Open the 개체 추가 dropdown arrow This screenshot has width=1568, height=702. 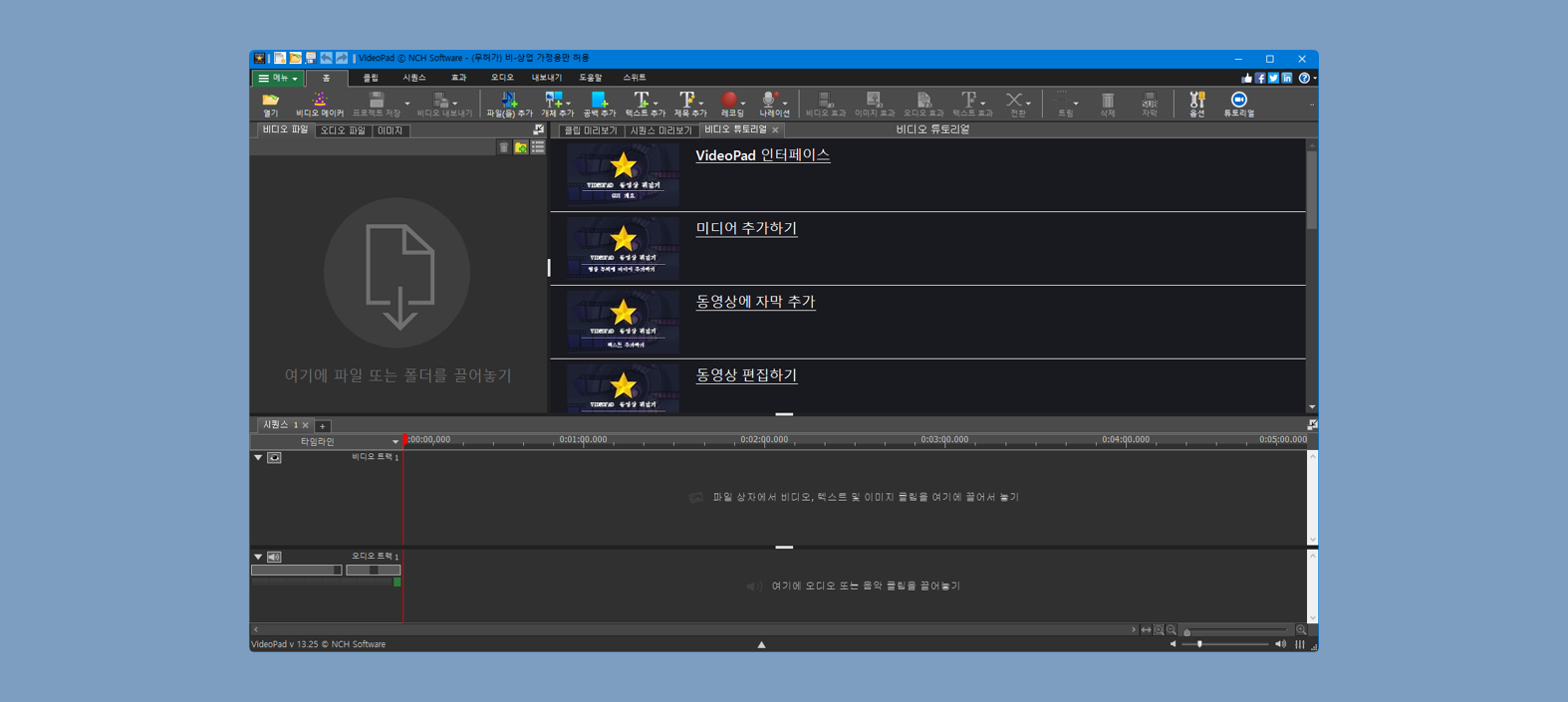pyautogui.click(x=569, y=104)
